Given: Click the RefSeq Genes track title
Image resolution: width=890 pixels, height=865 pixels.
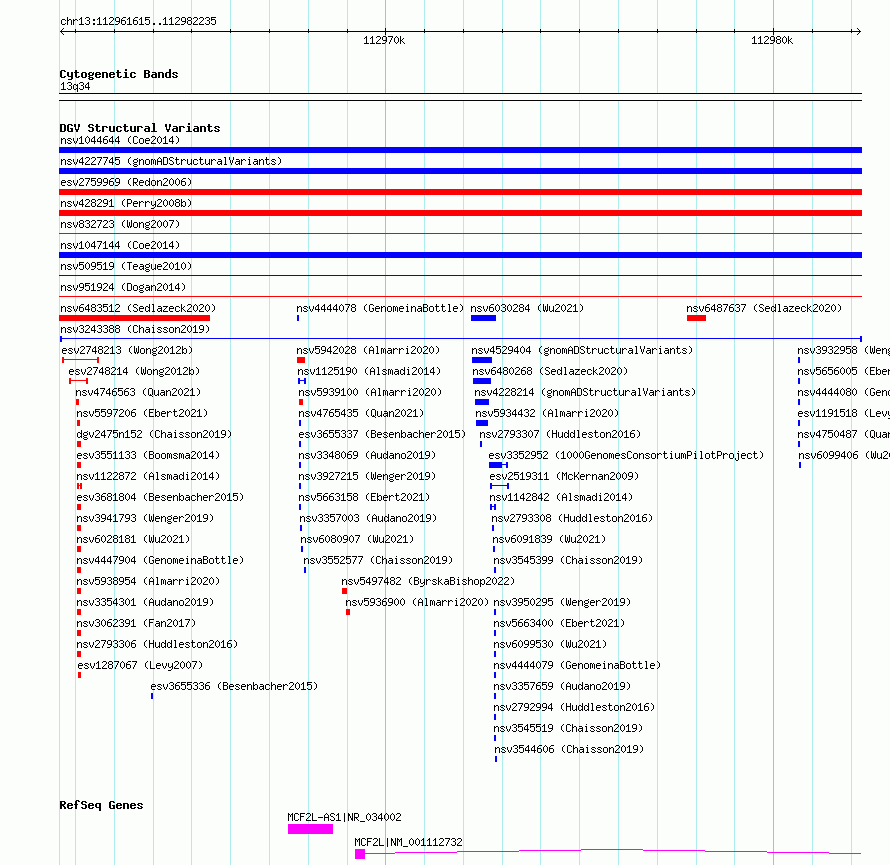Looking at the screenshot, I should point(101,805).
